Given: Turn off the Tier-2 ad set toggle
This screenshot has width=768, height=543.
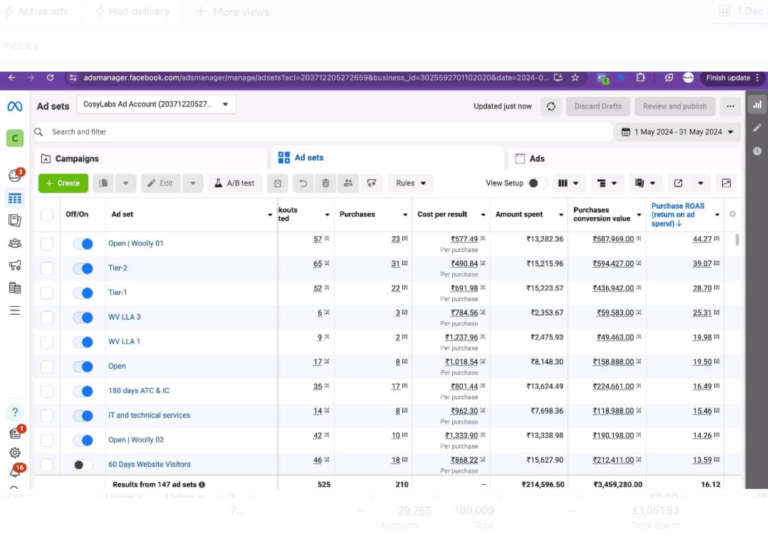Looking at the screenshot, I should click(x=83, y=268).
